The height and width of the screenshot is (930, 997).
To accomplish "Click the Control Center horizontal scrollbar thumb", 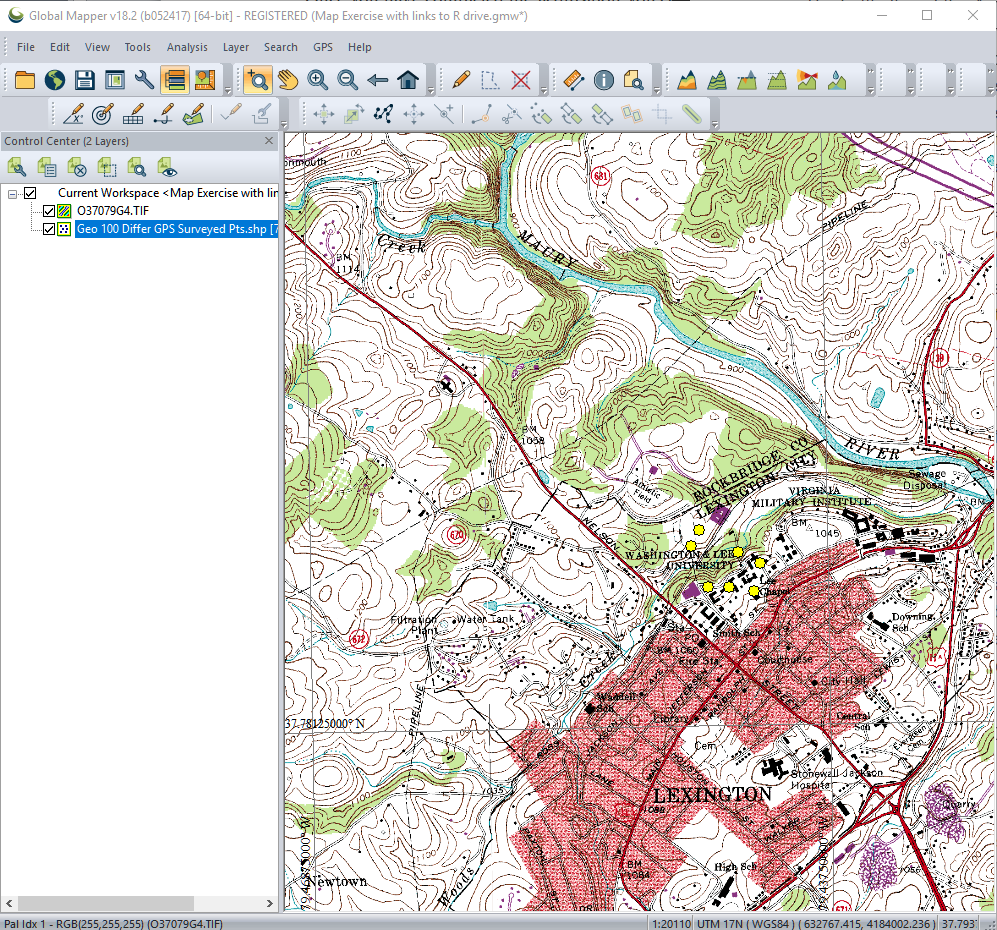I will coord(106,903).
